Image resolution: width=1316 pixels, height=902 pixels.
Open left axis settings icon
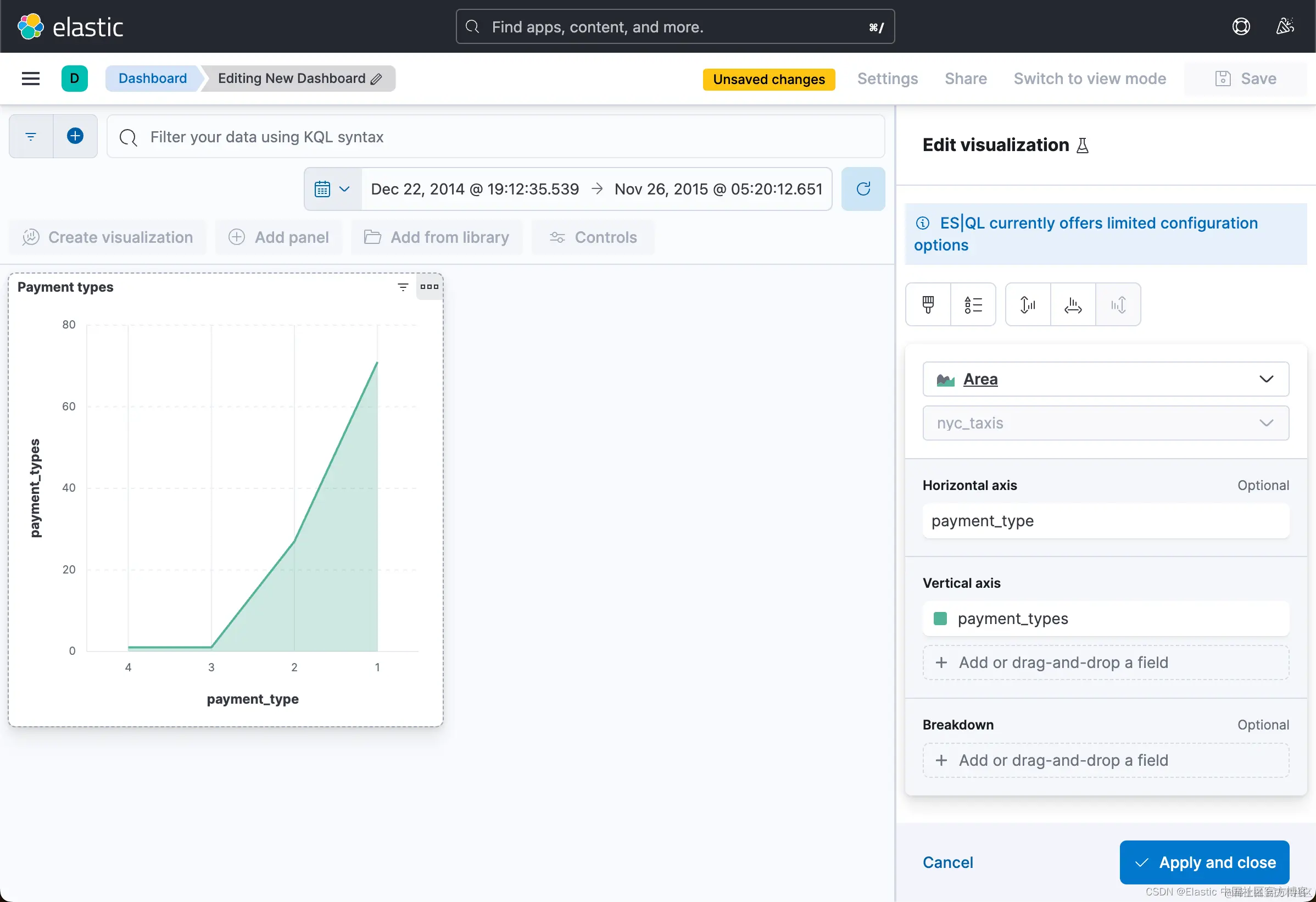point(1027,305)
